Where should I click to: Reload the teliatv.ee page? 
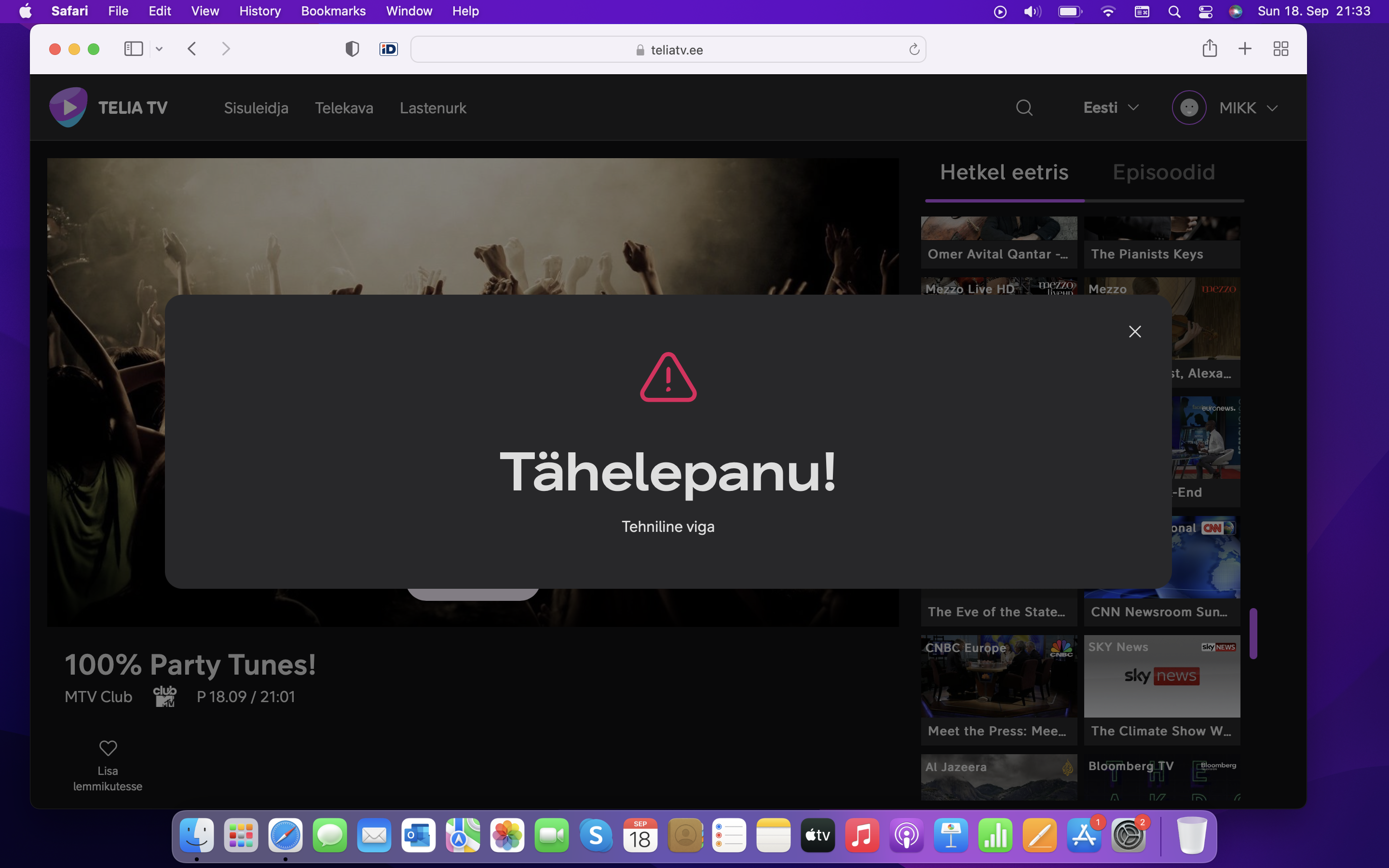pos(914,50)
